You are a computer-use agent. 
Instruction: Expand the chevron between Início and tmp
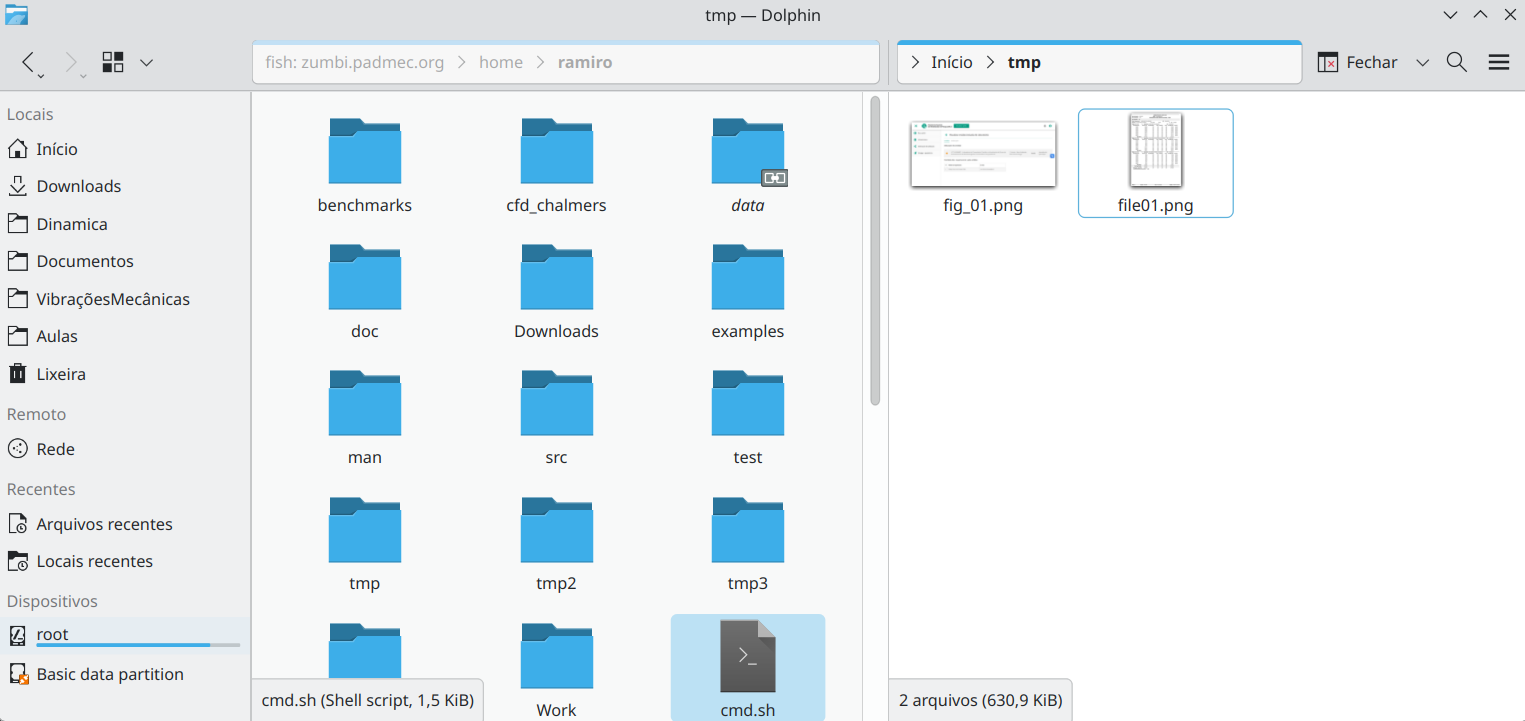(x=990, y=62)
